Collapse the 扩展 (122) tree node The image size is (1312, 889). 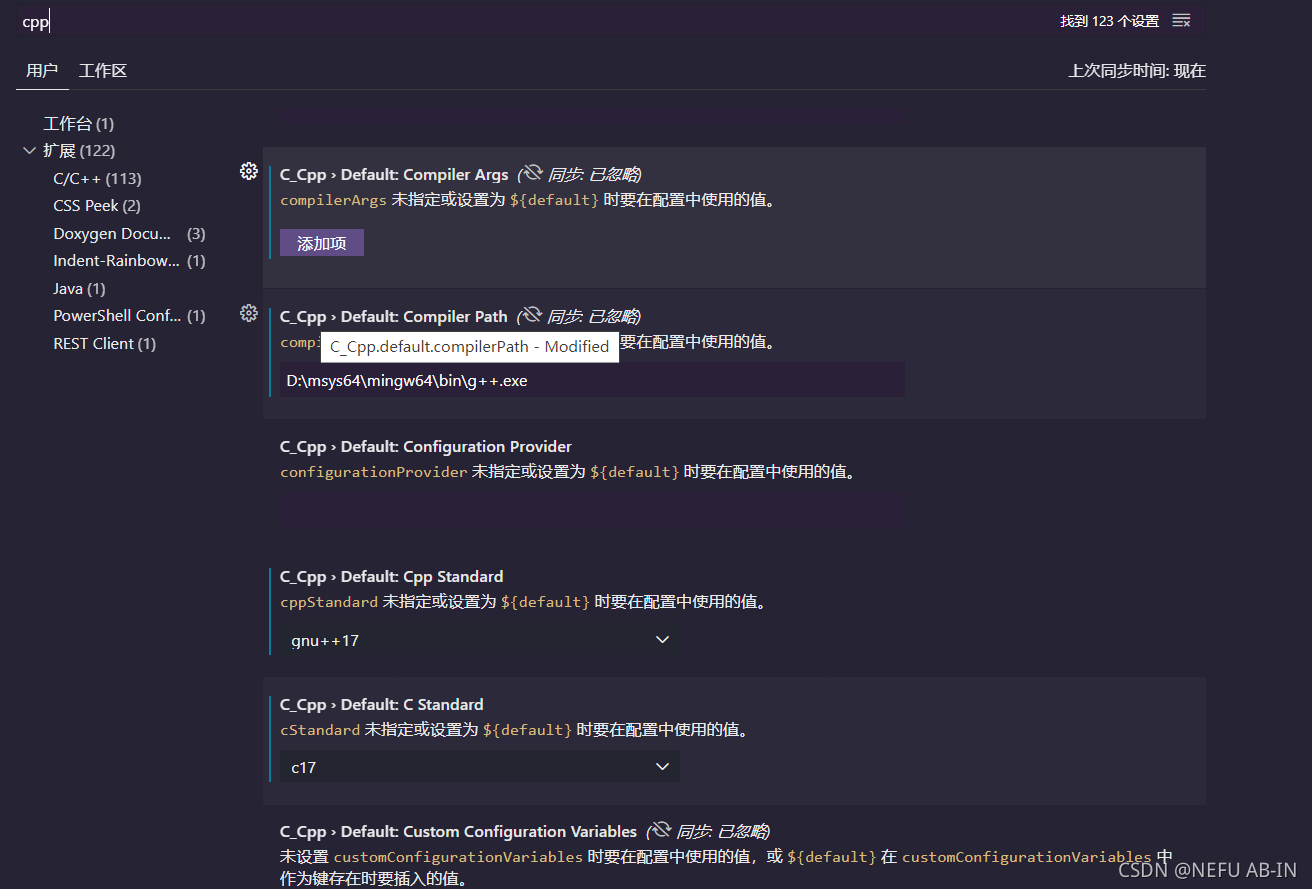tap(29, 150)
